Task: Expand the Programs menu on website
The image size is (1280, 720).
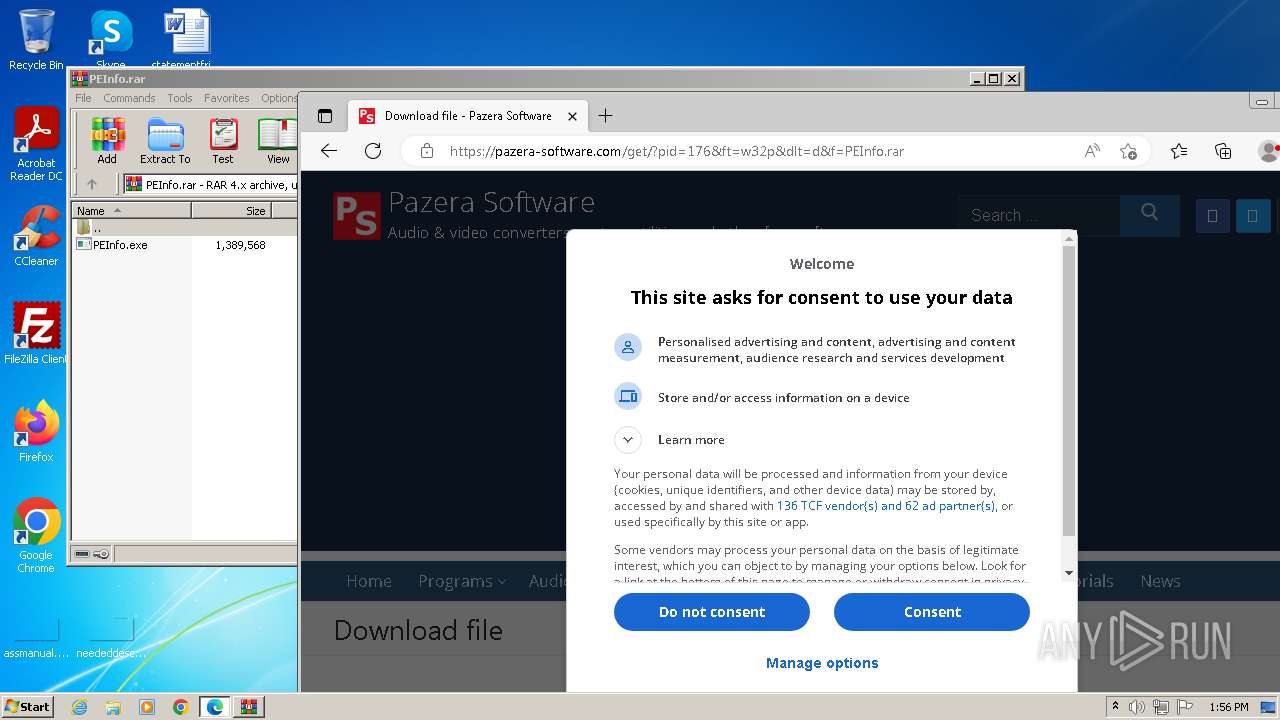Action: [x=462, y=581]
